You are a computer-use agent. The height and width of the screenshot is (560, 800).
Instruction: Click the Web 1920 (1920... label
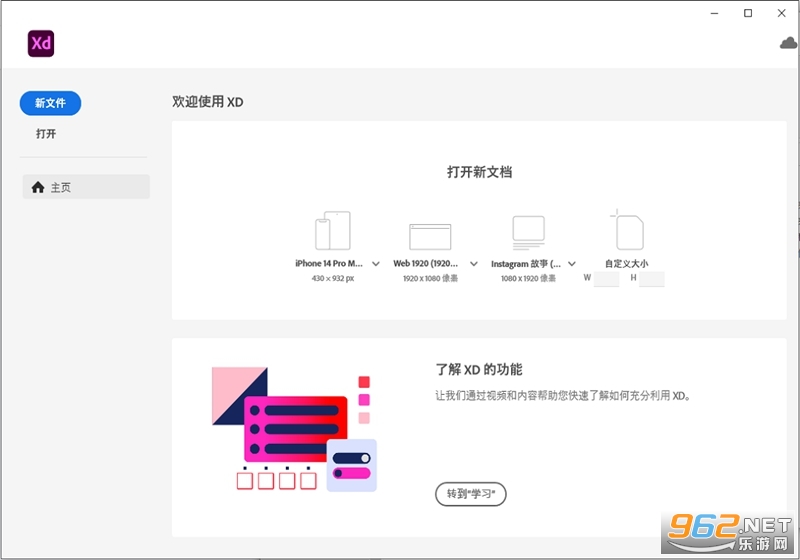[426, 264]
